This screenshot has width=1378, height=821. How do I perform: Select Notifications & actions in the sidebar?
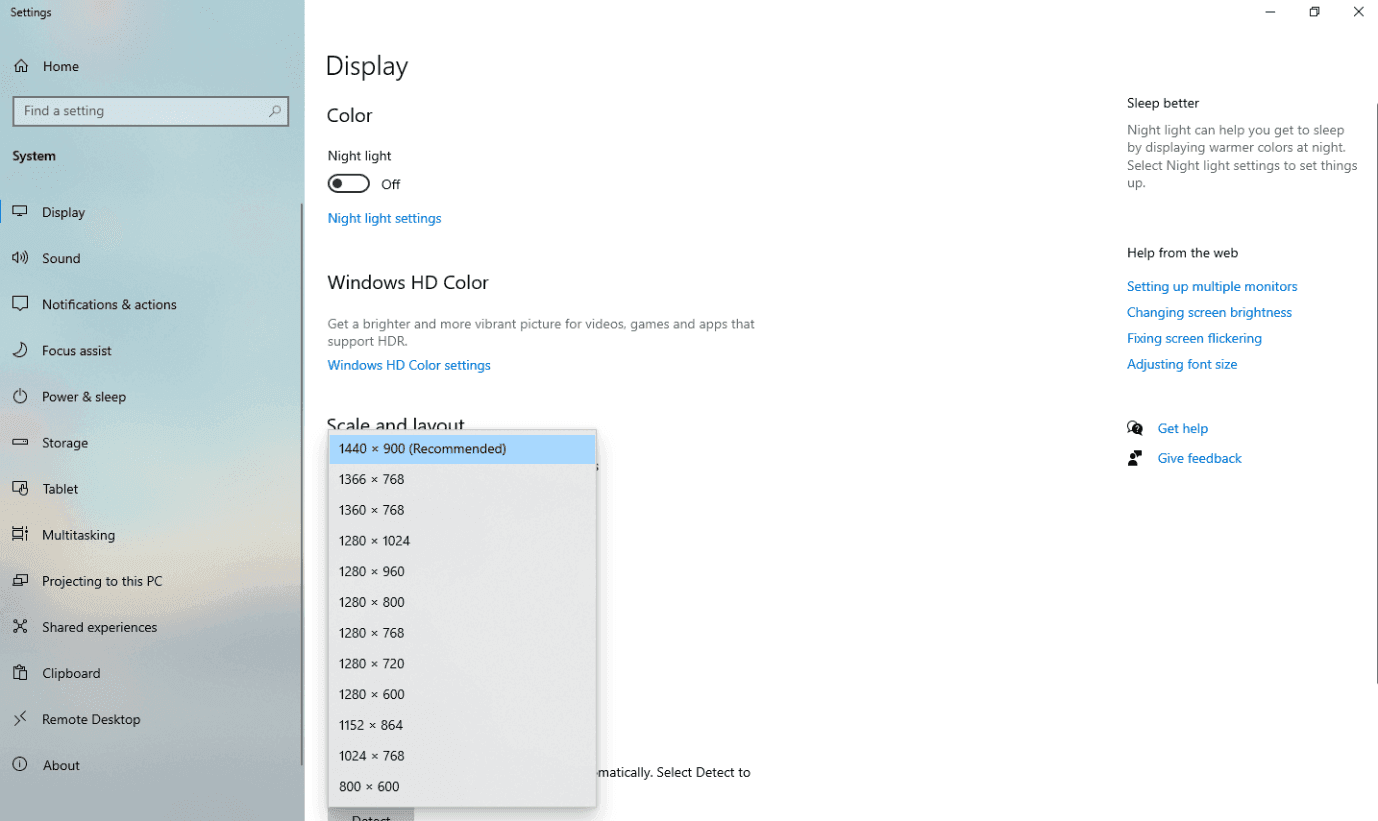(x=109, y=304)
